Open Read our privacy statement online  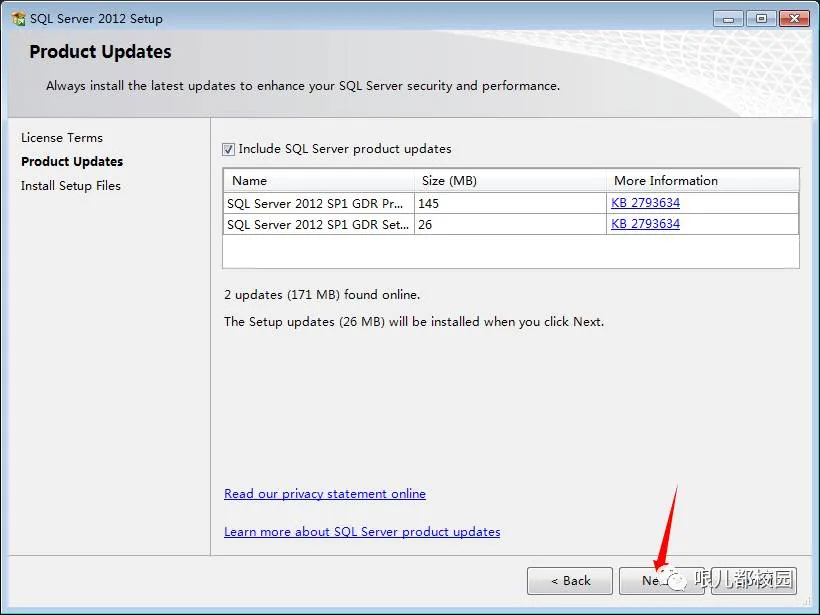tap(325, 494)
